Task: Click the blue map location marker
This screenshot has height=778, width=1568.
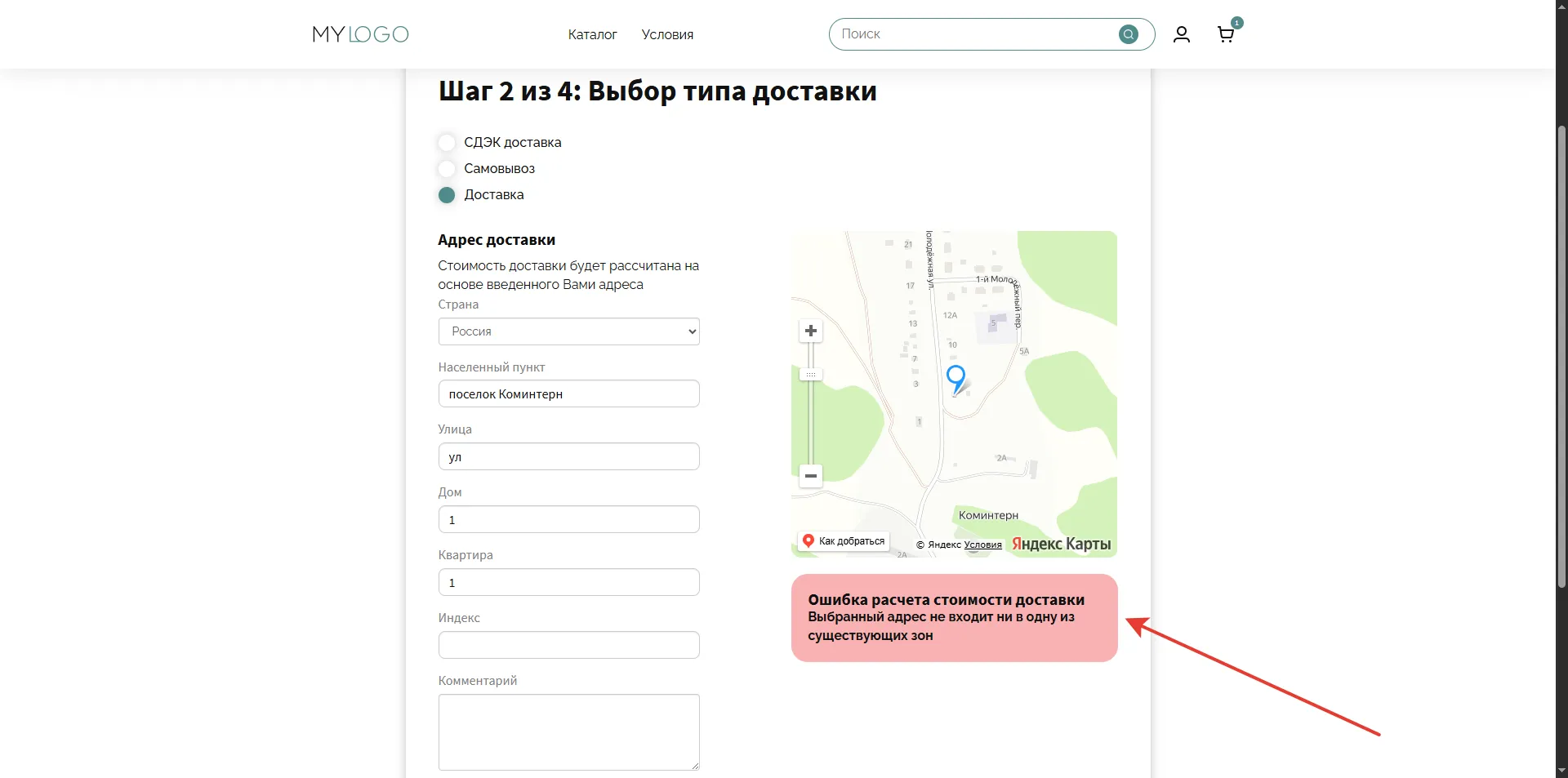Action: (x=955, y=378)
